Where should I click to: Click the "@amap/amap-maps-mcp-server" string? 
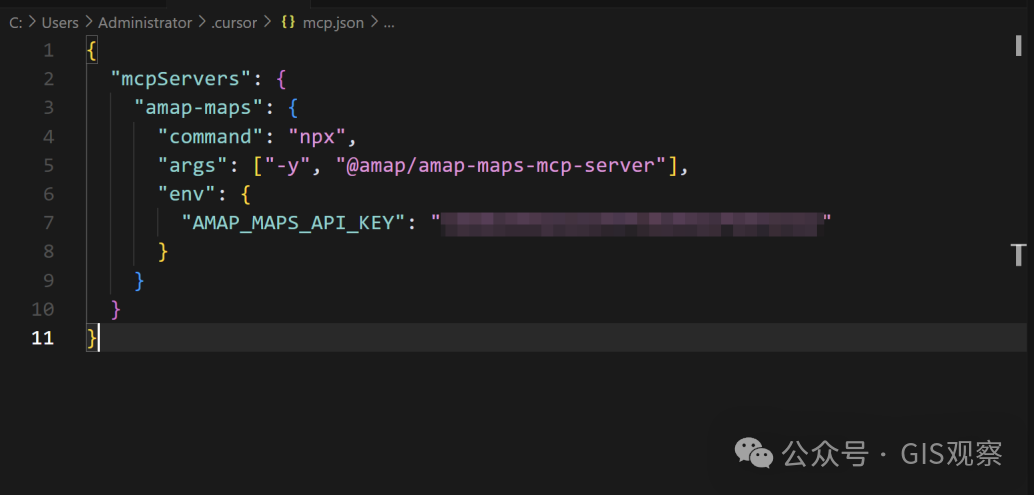[x=502, y=165]
